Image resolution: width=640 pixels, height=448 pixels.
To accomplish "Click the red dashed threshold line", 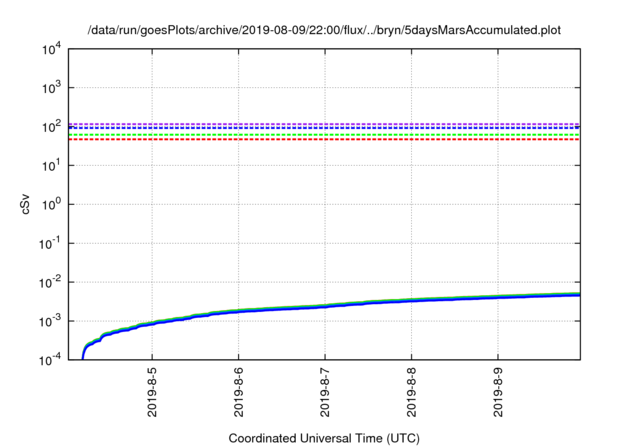I will [x=324, y=140].
